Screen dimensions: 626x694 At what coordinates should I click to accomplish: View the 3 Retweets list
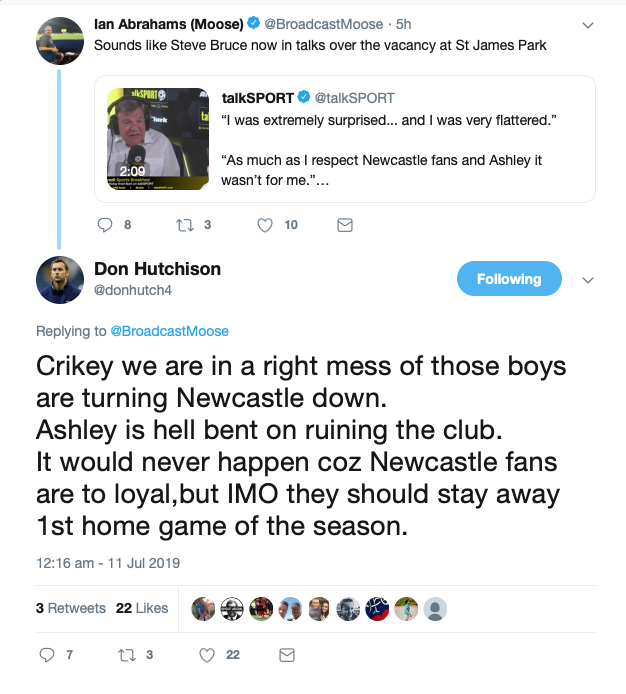71,608
